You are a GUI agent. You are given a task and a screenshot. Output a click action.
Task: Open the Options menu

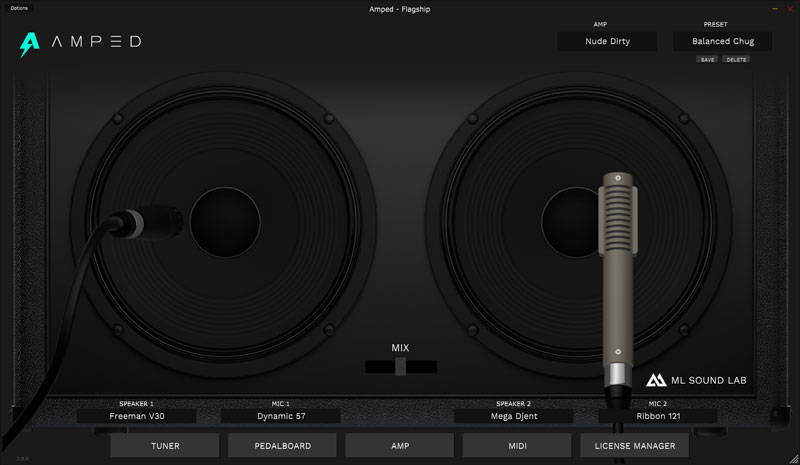click(19, 8)
